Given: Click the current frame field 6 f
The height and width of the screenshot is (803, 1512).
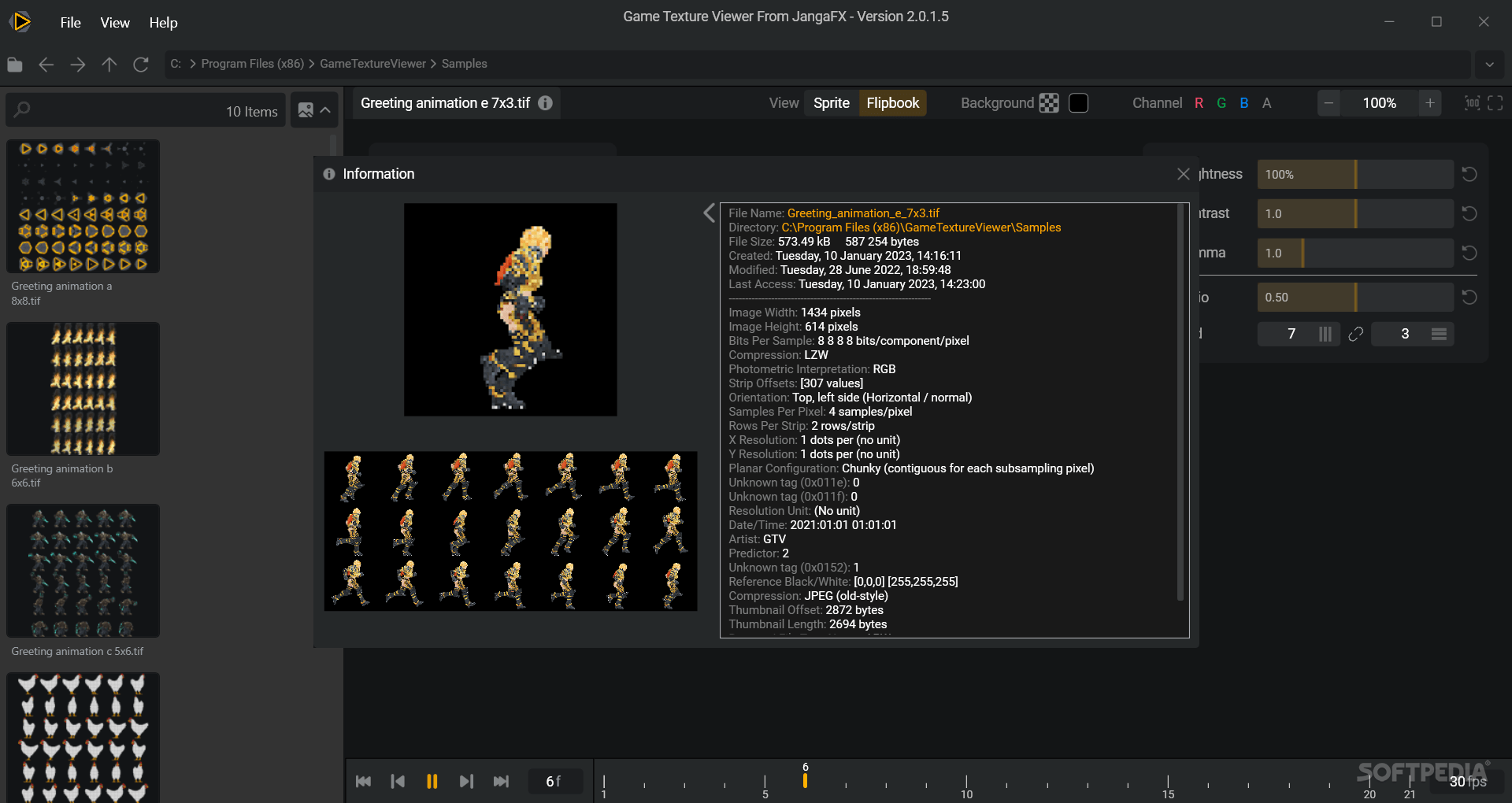Looking at the screenshot, I should point(554,781).
